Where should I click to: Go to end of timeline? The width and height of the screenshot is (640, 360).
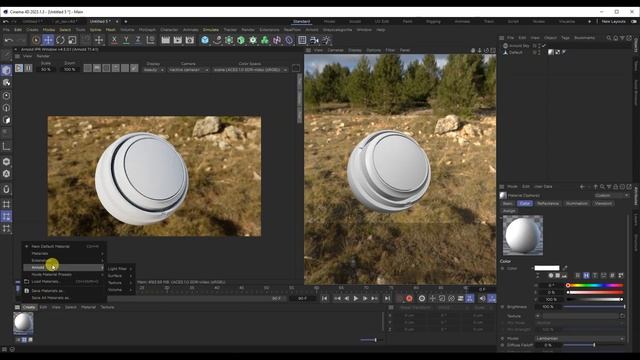(x=387, y=298)
